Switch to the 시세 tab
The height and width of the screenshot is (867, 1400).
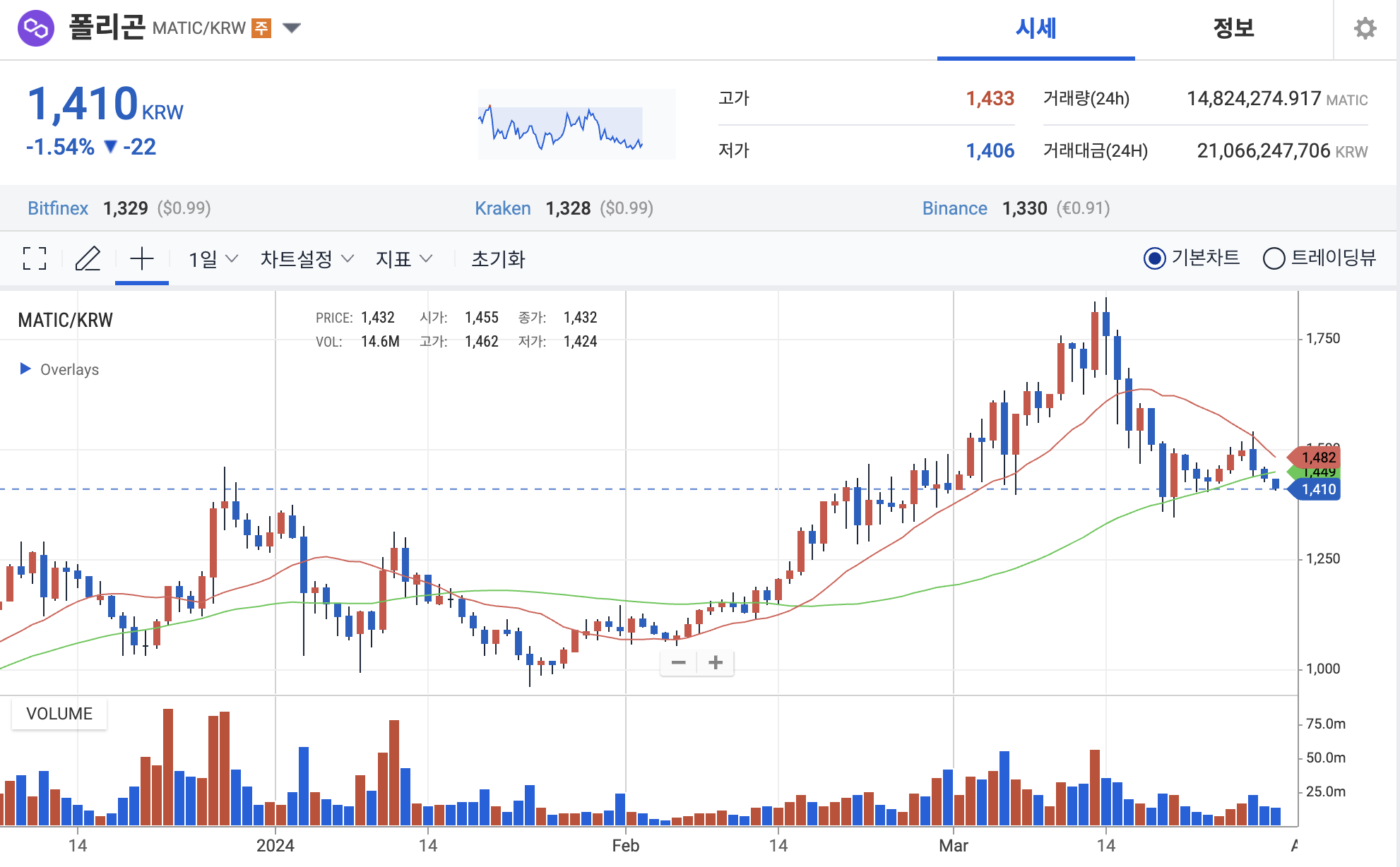tap(1036, 29)
